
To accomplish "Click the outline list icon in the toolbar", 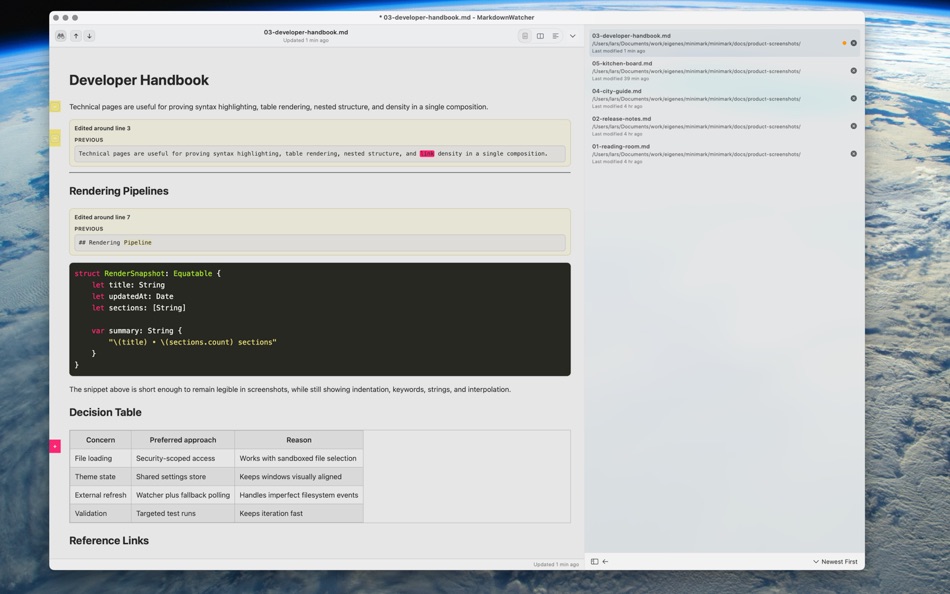I will pyautogui.click(x=555, y=35).
